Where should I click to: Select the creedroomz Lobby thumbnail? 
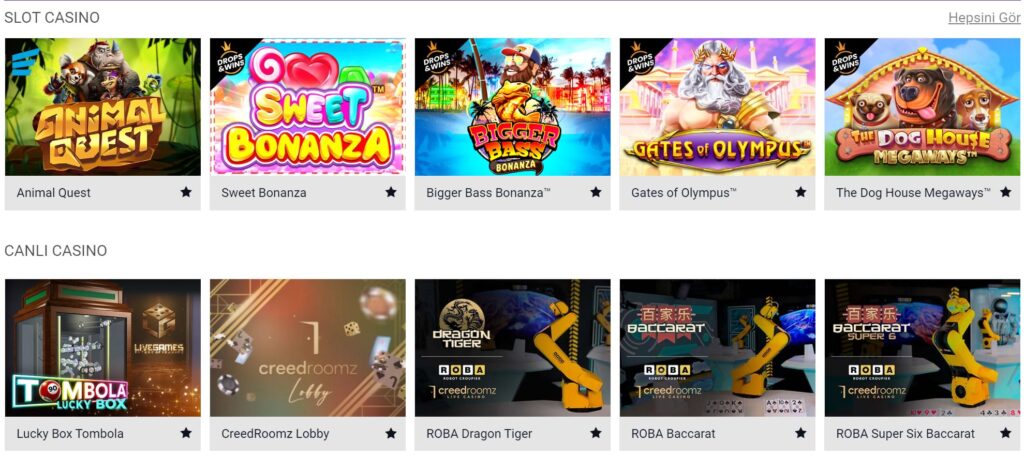[x=308, y=348]
